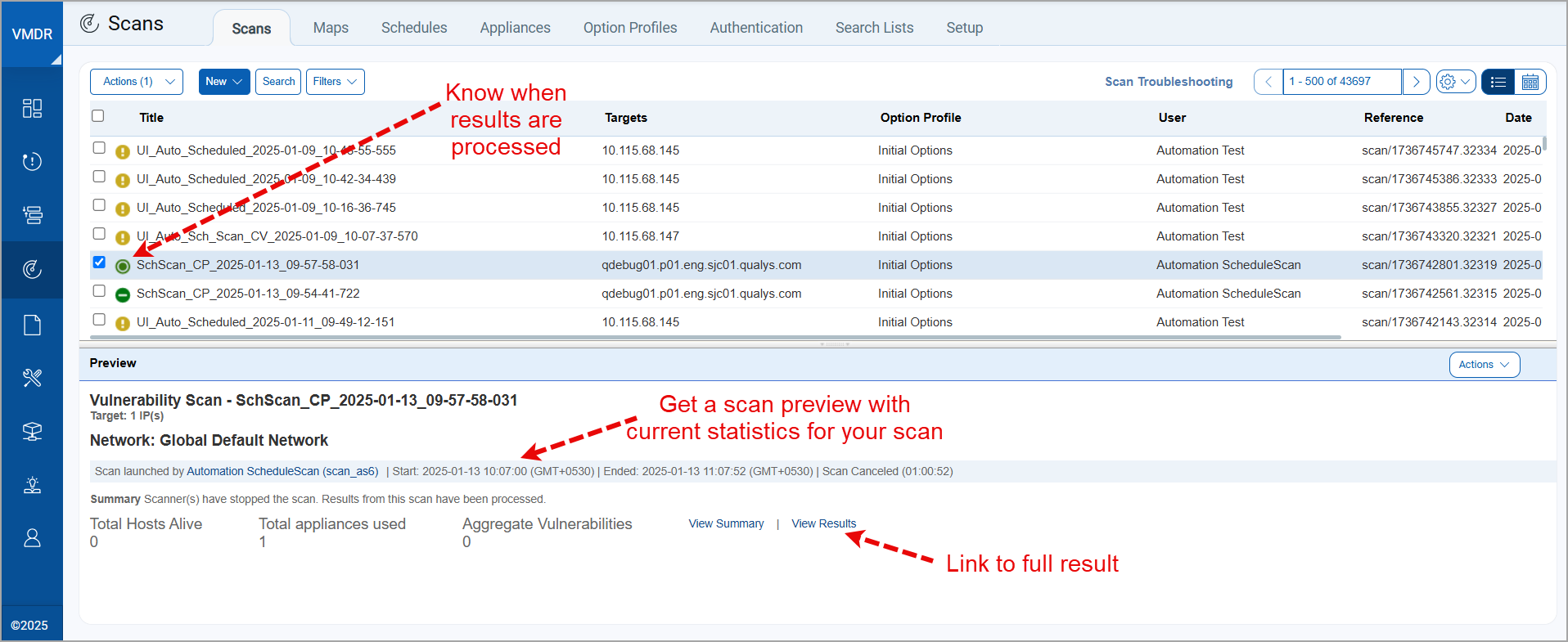
Task: Open the Users person sidebar icon
Action: coord(32,537)
